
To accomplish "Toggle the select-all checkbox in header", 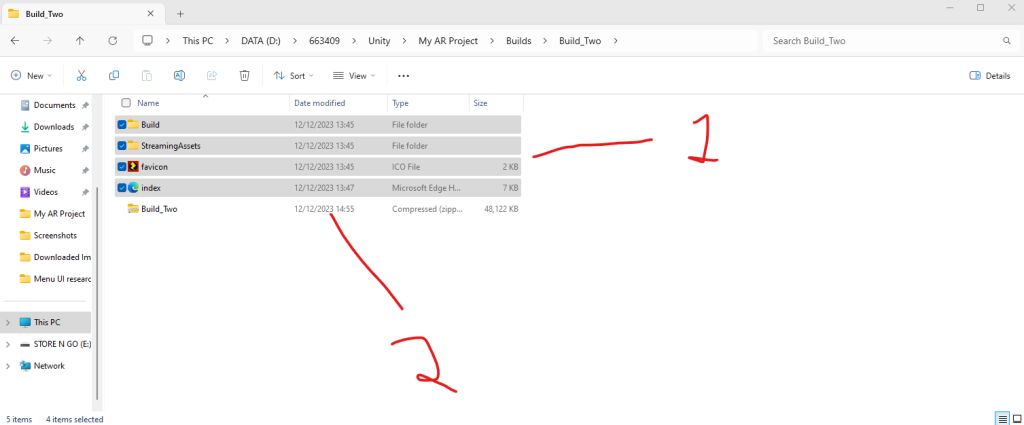I will pyautogui.click(x=126, y=103).
